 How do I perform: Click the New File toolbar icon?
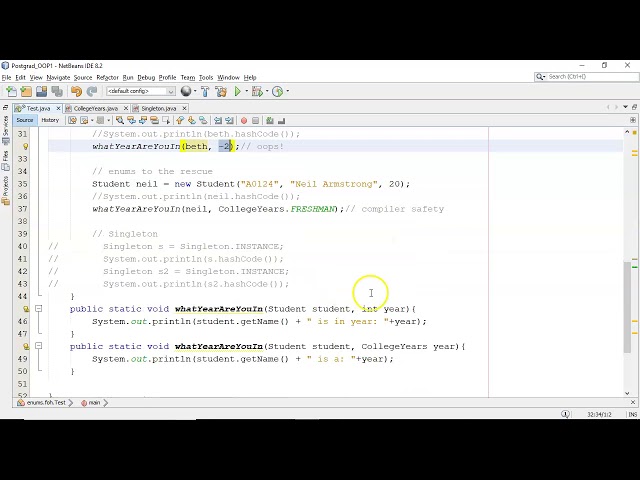[x=11, y=91]
